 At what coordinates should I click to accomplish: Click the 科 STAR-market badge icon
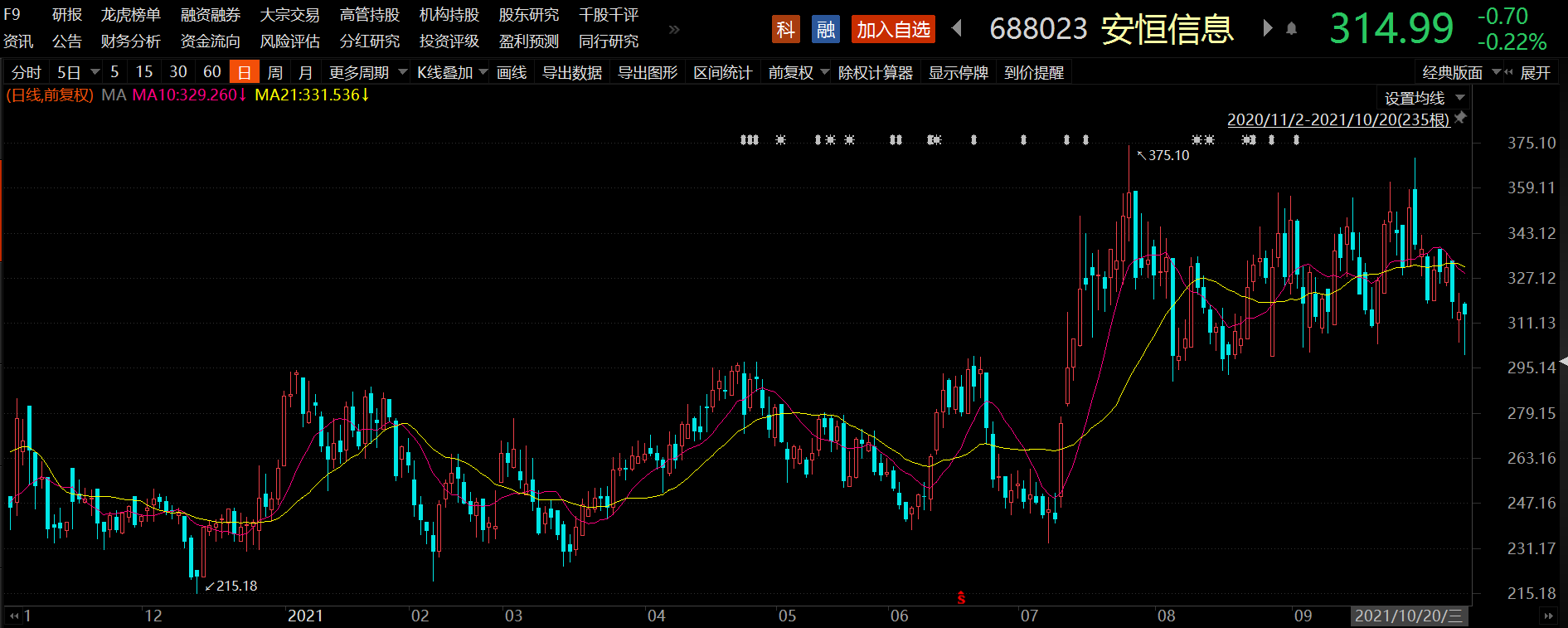coord(784,30)
